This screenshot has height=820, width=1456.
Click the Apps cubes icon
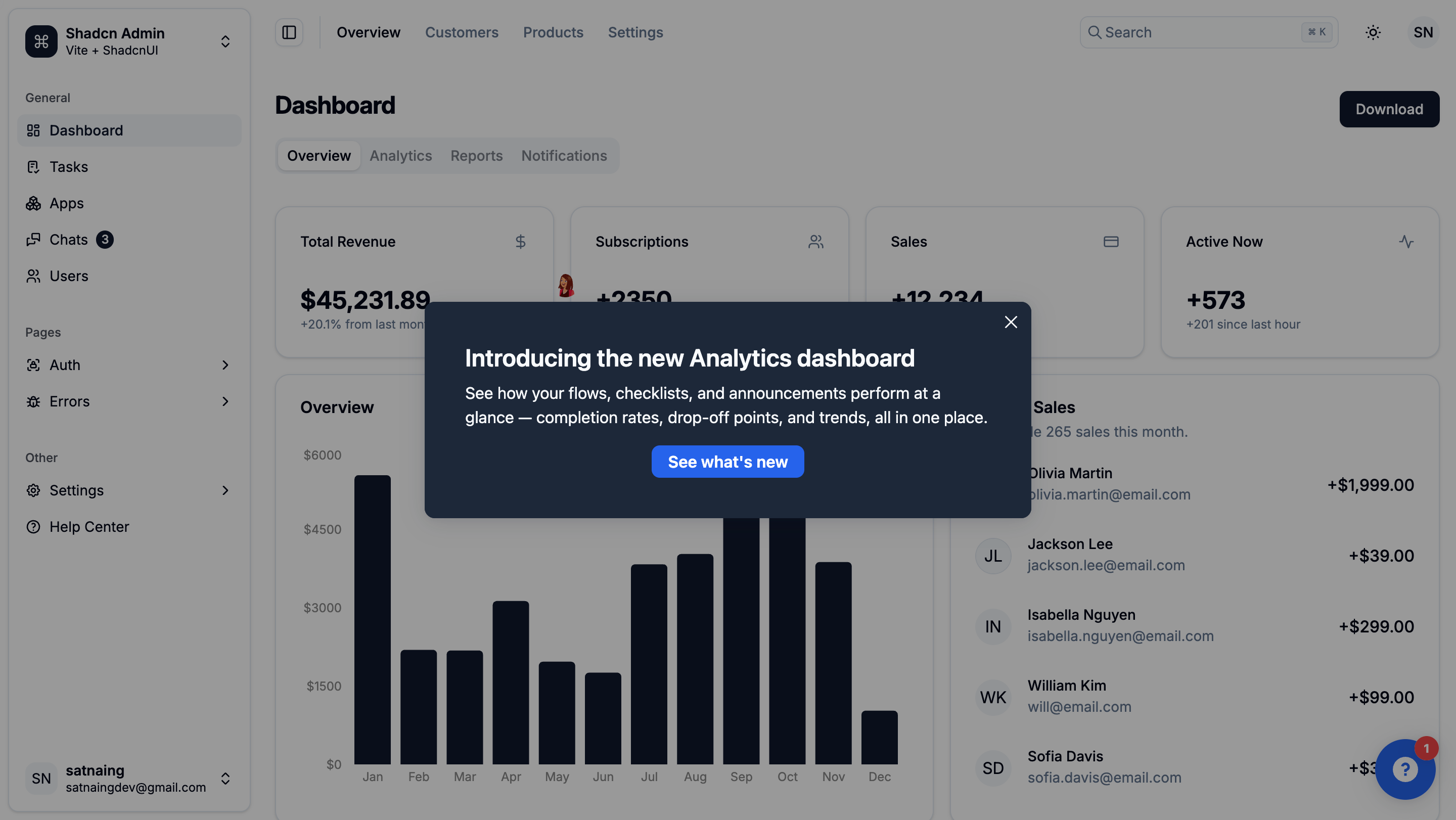(x=33, y=203)
